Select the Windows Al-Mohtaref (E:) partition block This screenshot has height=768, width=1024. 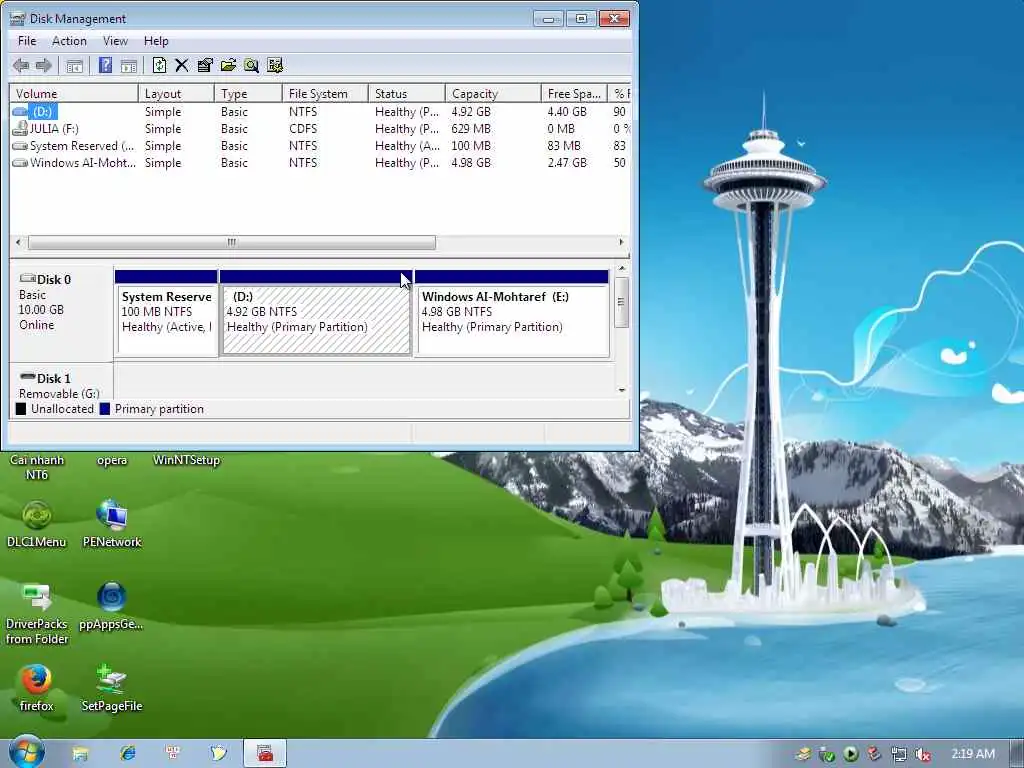point(512,313)
